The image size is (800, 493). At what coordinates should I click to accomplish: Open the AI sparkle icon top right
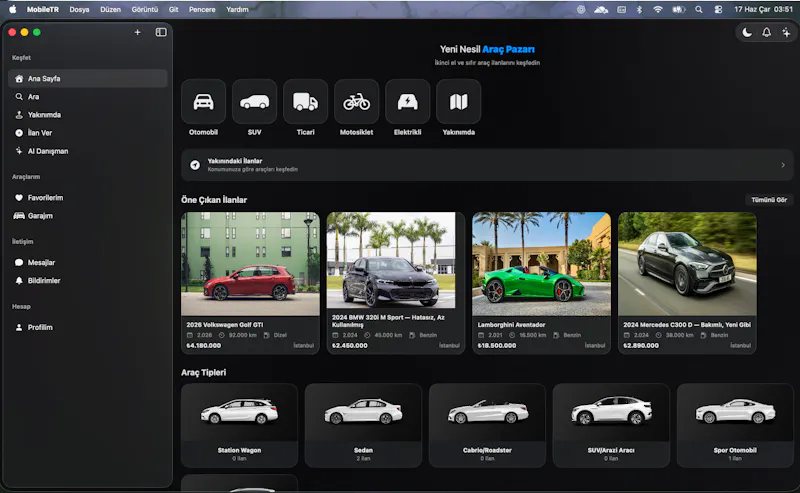pos(786,33)
